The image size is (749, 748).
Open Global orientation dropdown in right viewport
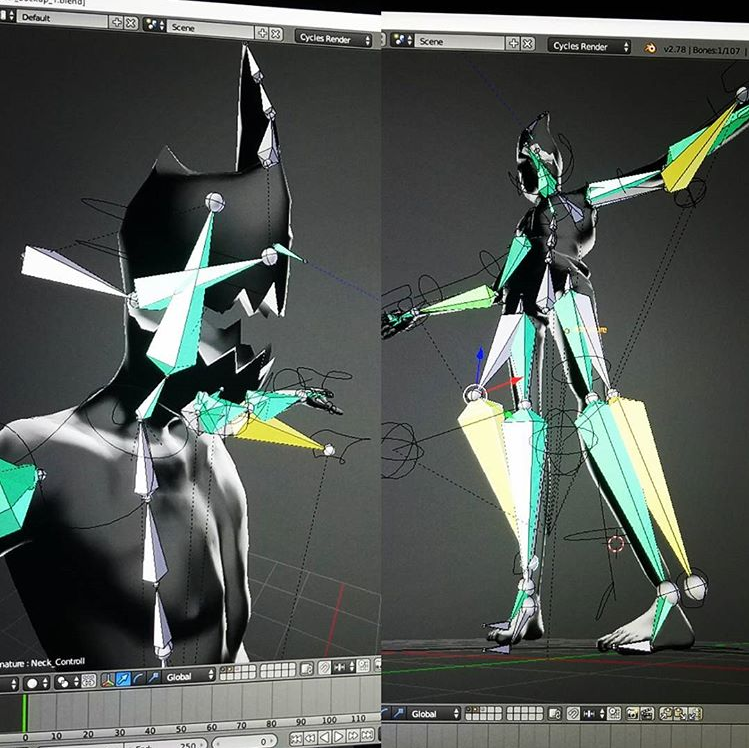pos(433,713)
